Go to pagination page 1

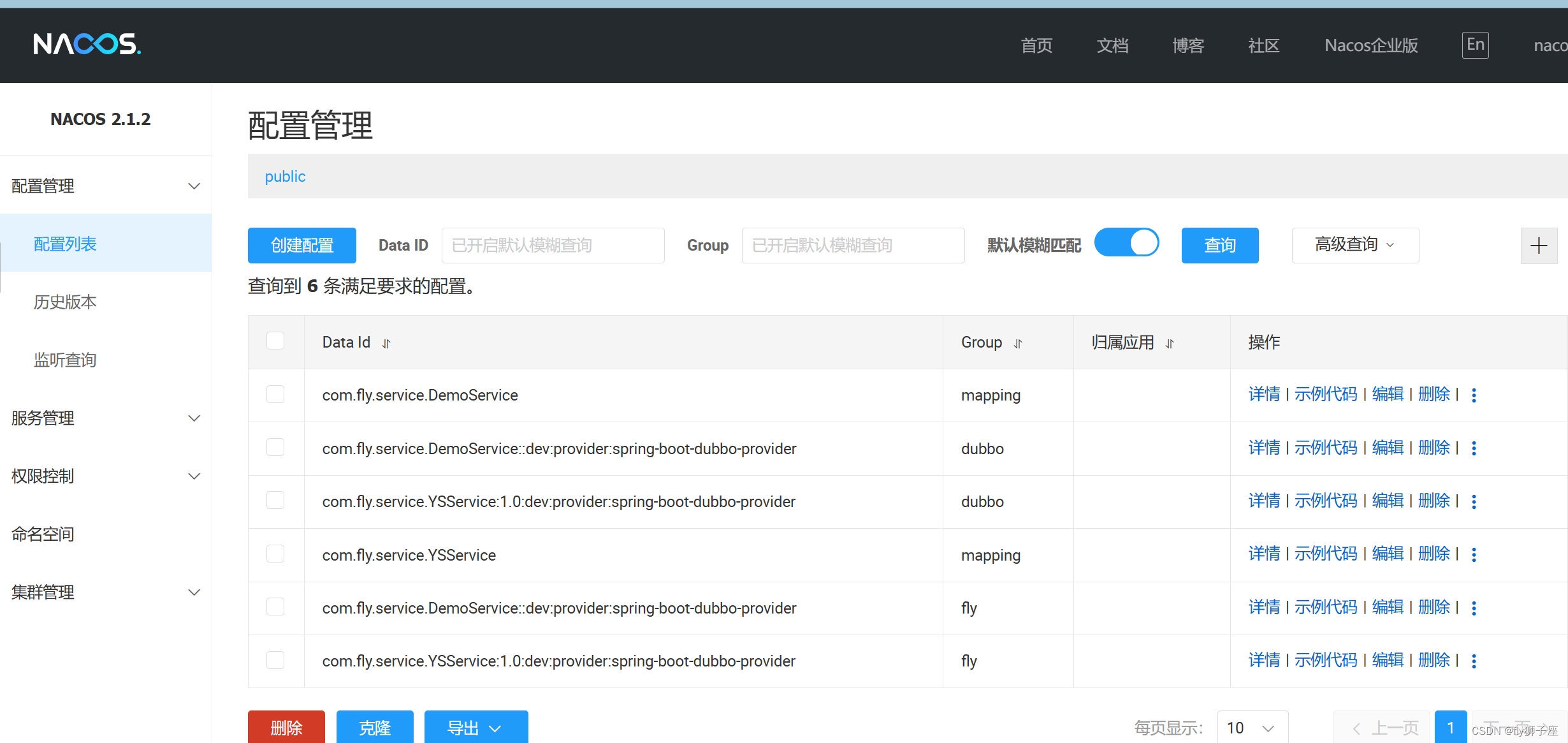[1451, 727]
